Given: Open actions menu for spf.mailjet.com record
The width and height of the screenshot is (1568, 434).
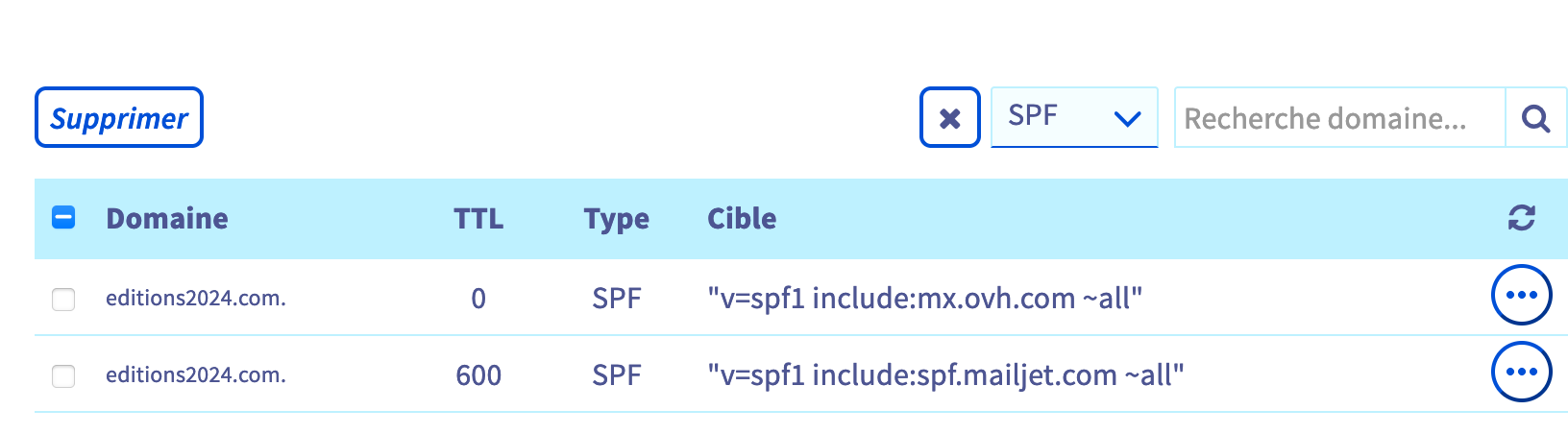Looking at the screenshot, I should 1521,372.
